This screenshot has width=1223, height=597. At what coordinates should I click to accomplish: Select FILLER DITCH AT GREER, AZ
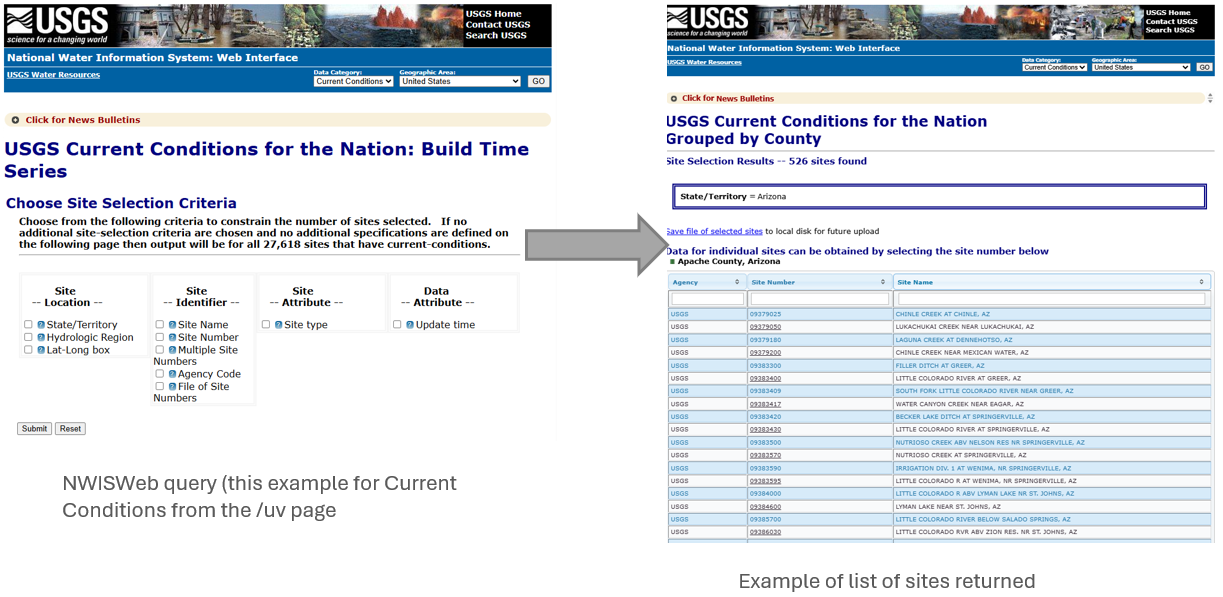[x=940, y=365]
